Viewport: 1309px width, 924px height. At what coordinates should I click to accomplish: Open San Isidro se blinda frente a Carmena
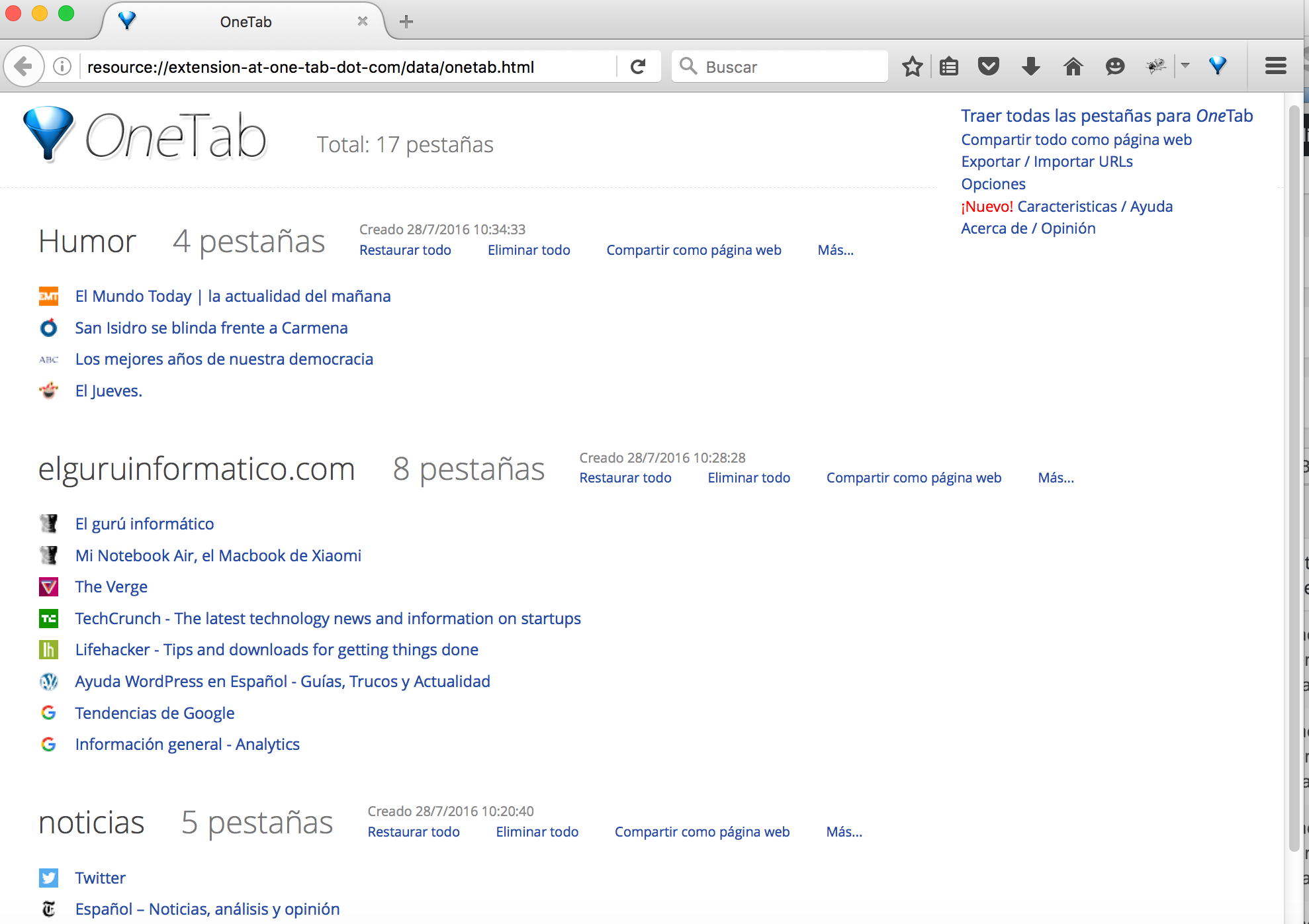tap(211, 328)
